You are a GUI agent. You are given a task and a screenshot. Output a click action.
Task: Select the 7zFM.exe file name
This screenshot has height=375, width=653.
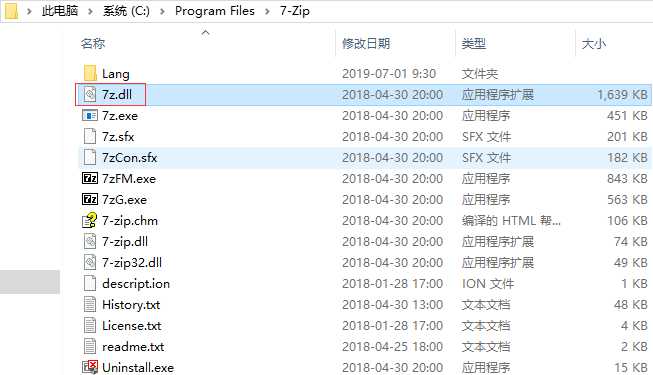click(129, 178)
